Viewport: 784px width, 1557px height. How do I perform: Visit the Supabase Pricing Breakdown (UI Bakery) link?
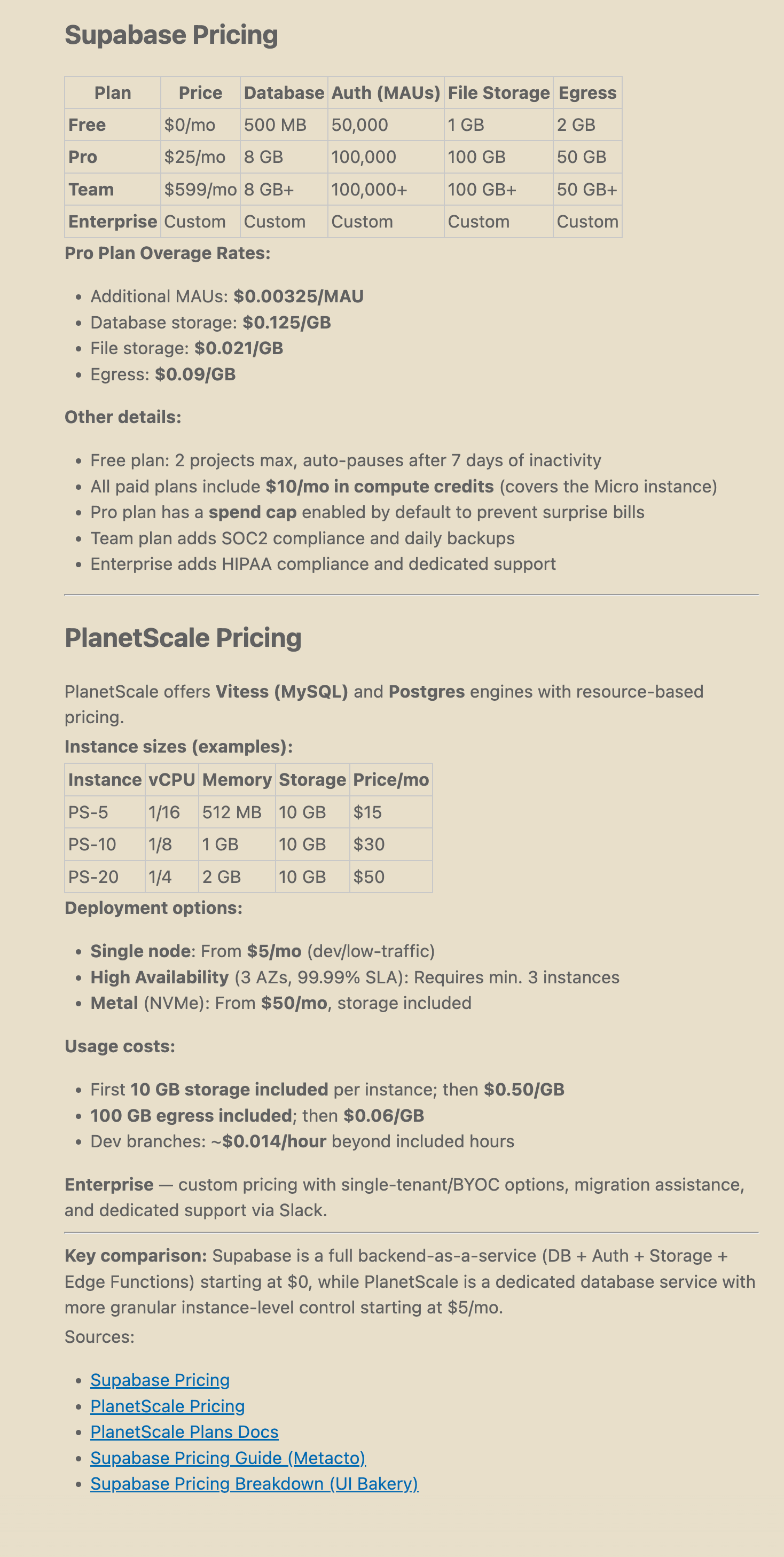pyautogui.click(x=254, y=1484)
